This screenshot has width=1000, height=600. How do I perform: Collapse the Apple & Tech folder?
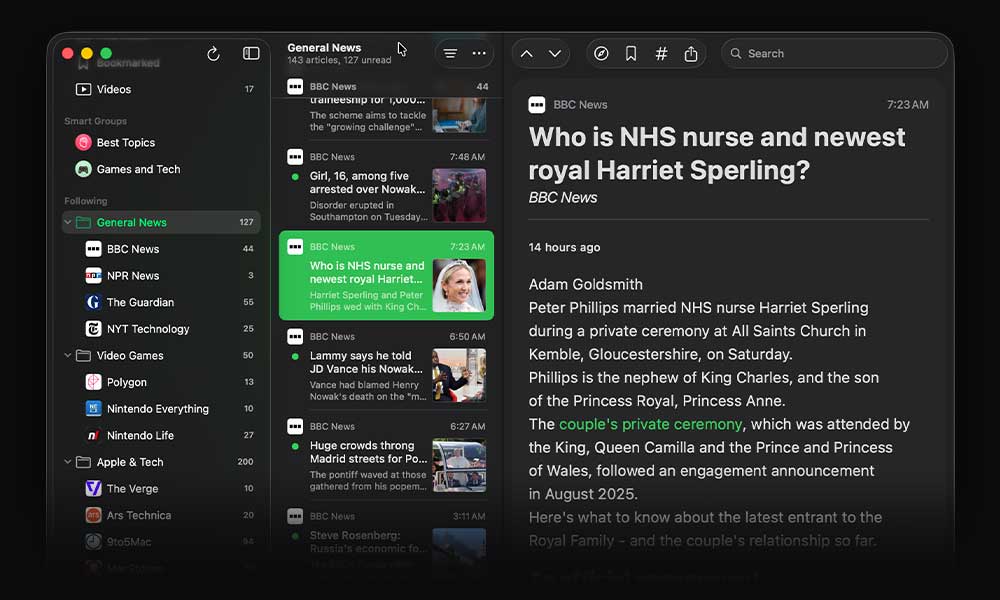click(x=68, y=462)
